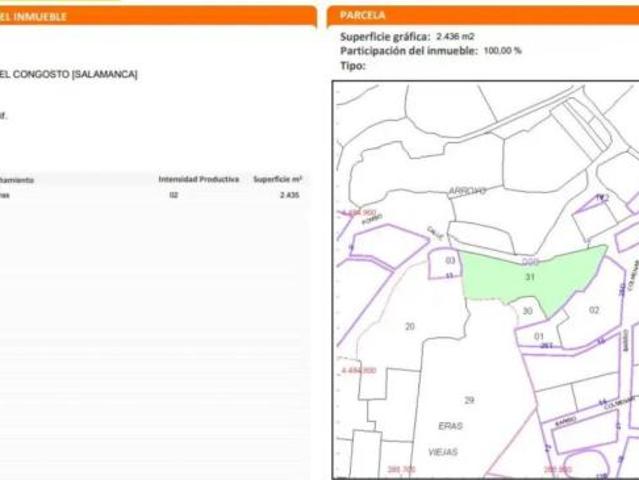Select the Superficie gráfica value 2.436 m2
The width and height of the screenshot is (639, 480).
(x=455, y=37)
